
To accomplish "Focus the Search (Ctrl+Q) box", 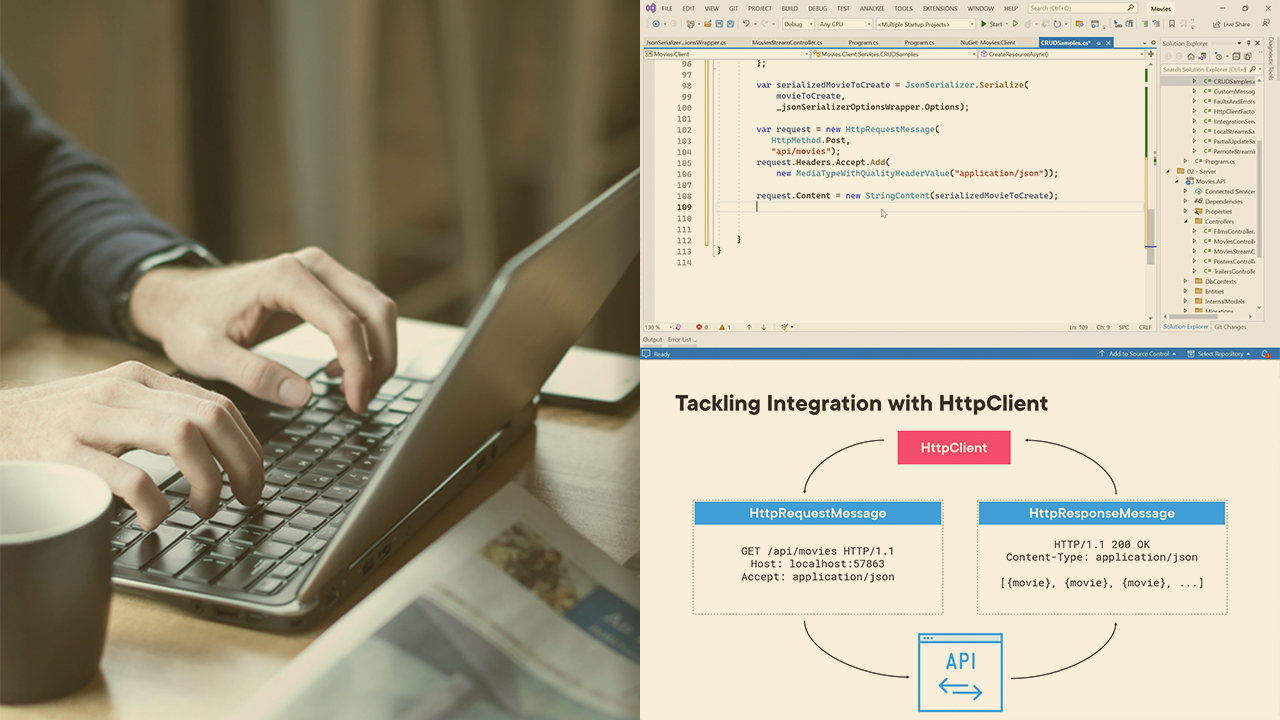I will pos(1084,8).
